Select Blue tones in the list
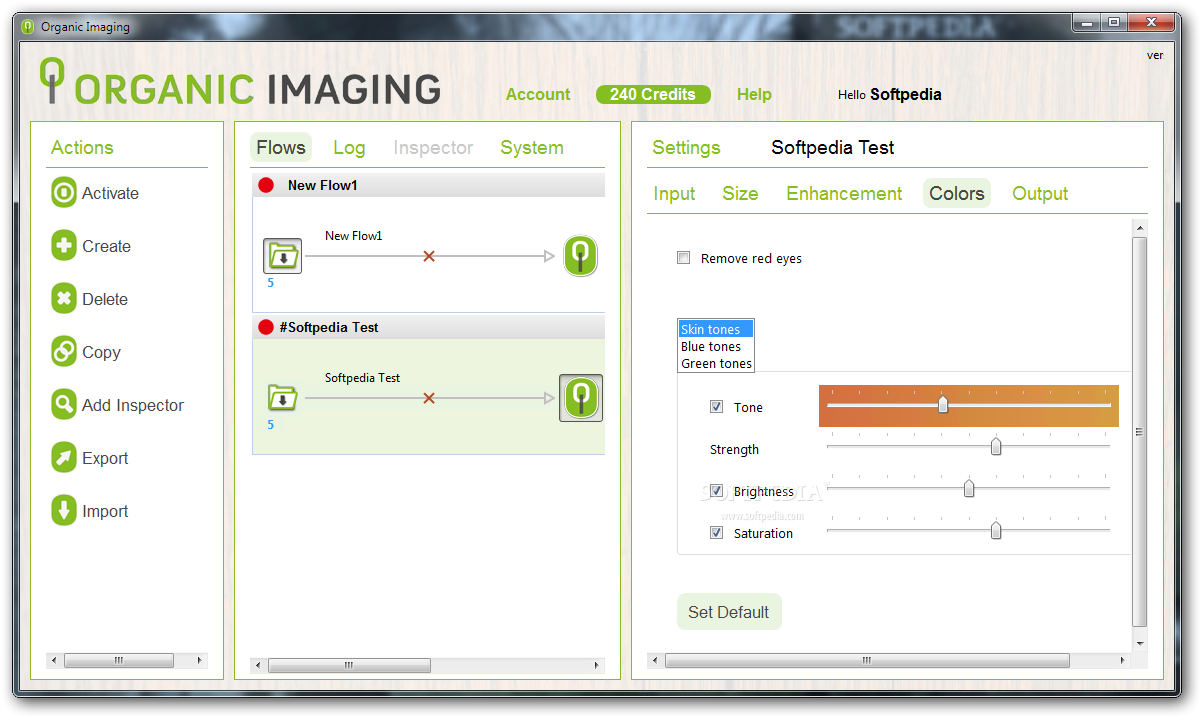The image size is (1202, 718). 715,346
